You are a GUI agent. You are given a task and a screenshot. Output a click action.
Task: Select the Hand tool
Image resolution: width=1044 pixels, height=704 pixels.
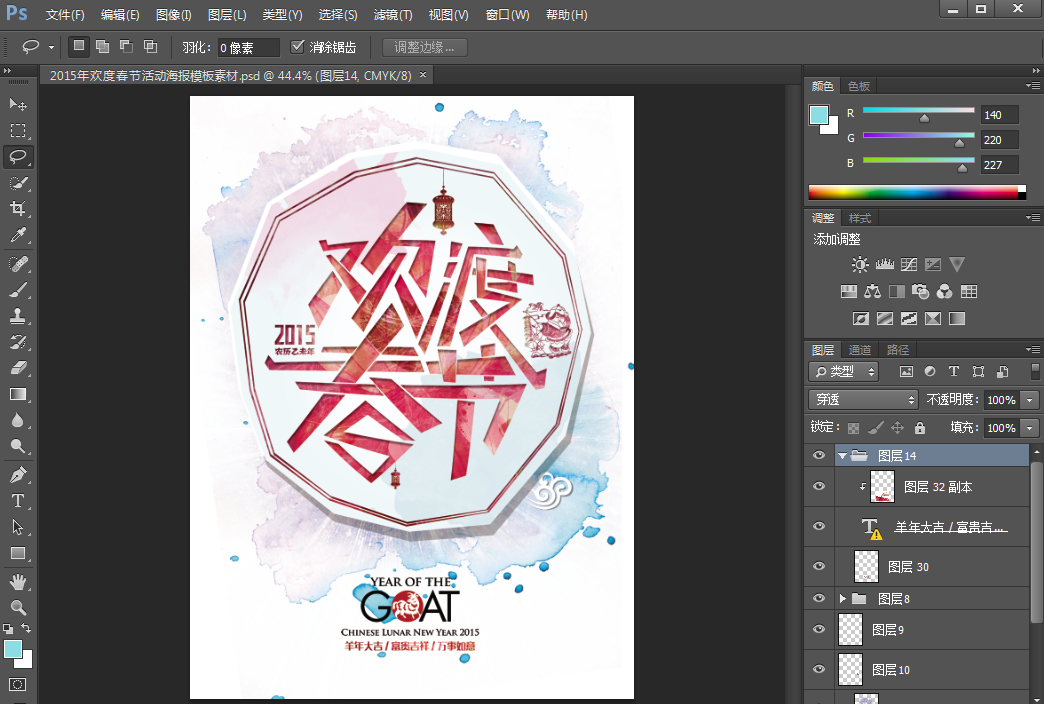point(18,581)
